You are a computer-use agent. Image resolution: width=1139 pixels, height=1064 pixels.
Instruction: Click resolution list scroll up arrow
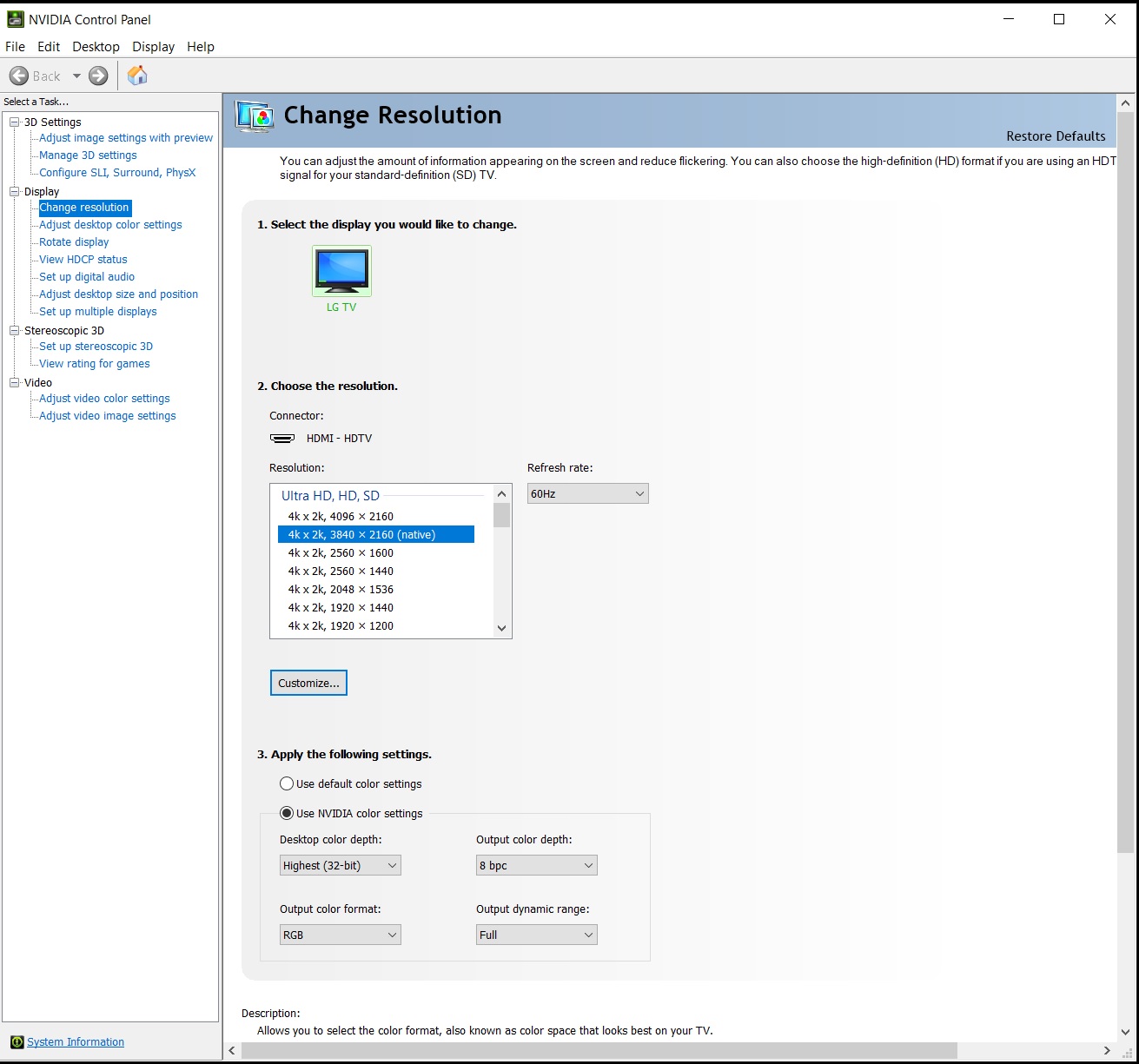click(x=501, y=494)
